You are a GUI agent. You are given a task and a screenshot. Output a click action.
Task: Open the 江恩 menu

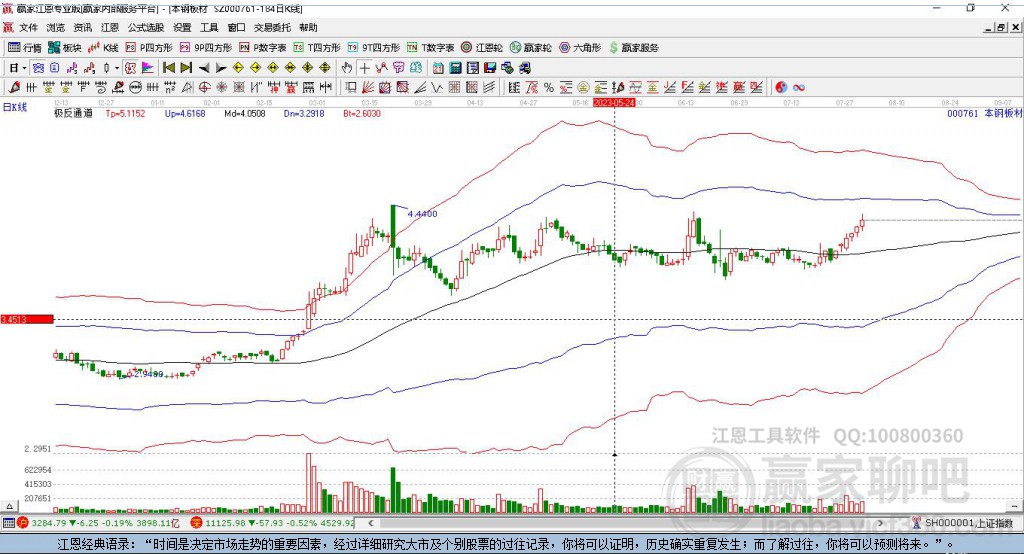click(x=110, y=27)
